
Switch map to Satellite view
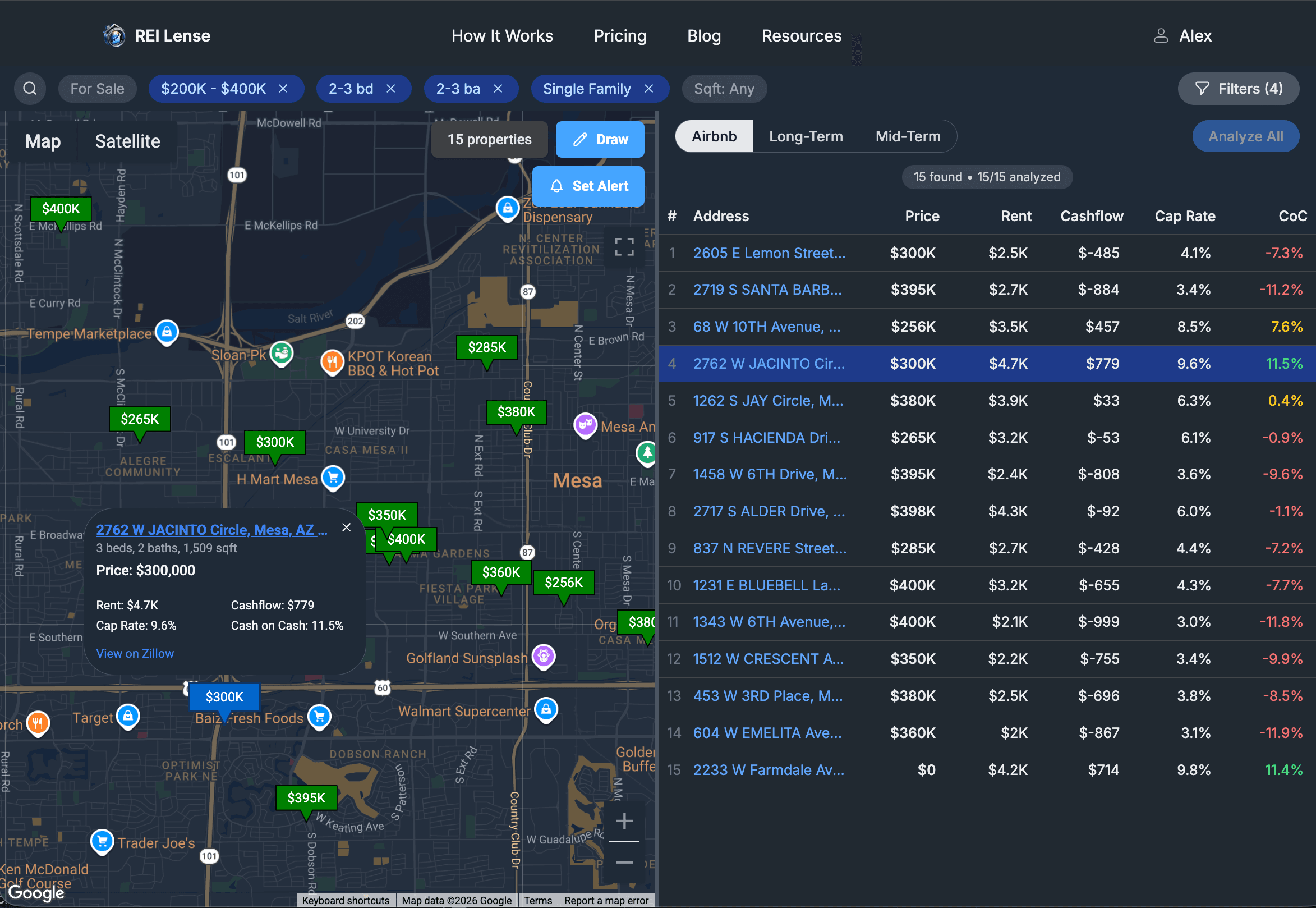pyautogui.click(x=127, y=141)
